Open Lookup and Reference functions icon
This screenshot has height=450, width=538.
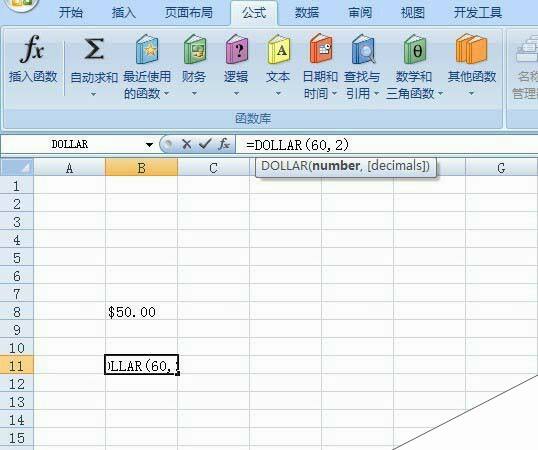tap(363, 49)
